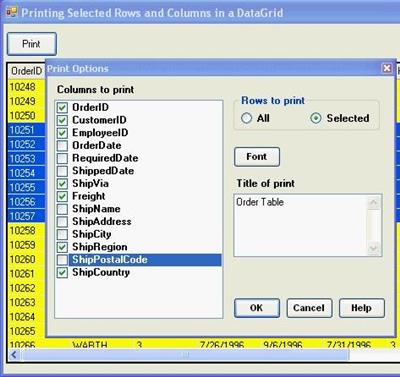Click the grid's horizontal scroll left arrow
This screenshot has height=377, width=400.
14,355
